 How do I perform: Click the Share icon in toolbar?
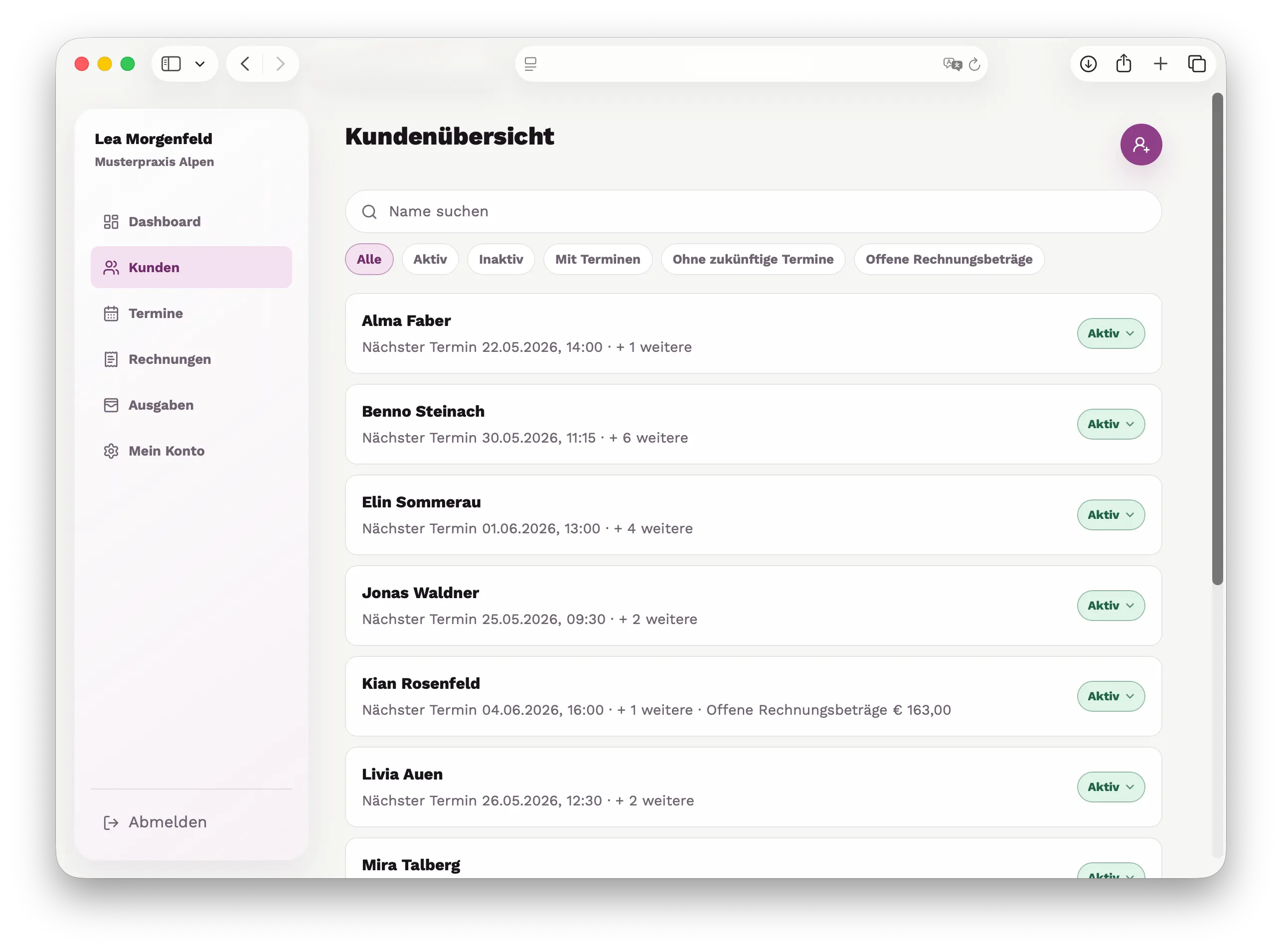1123,63
